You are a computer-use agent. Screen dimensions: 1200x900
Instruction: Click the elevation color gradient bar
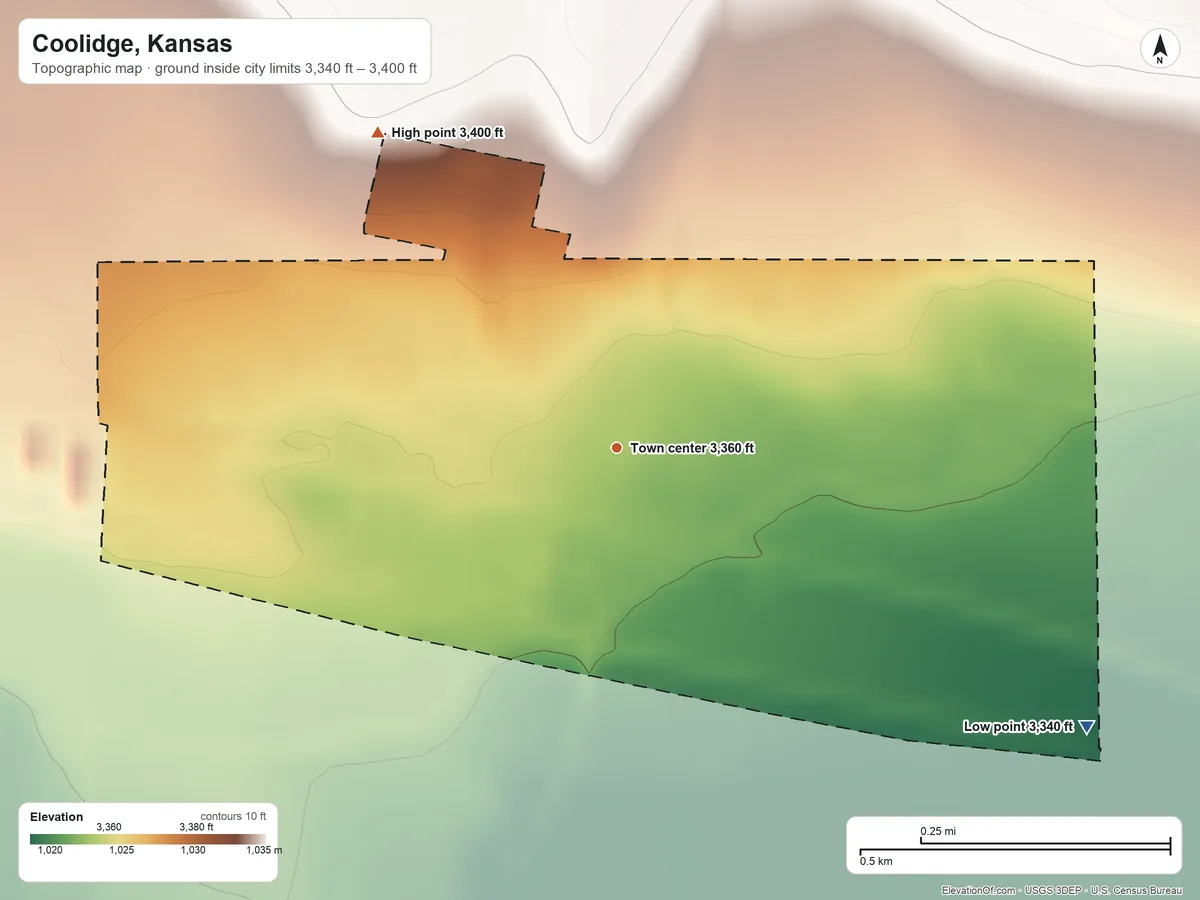tap(148, 839)
